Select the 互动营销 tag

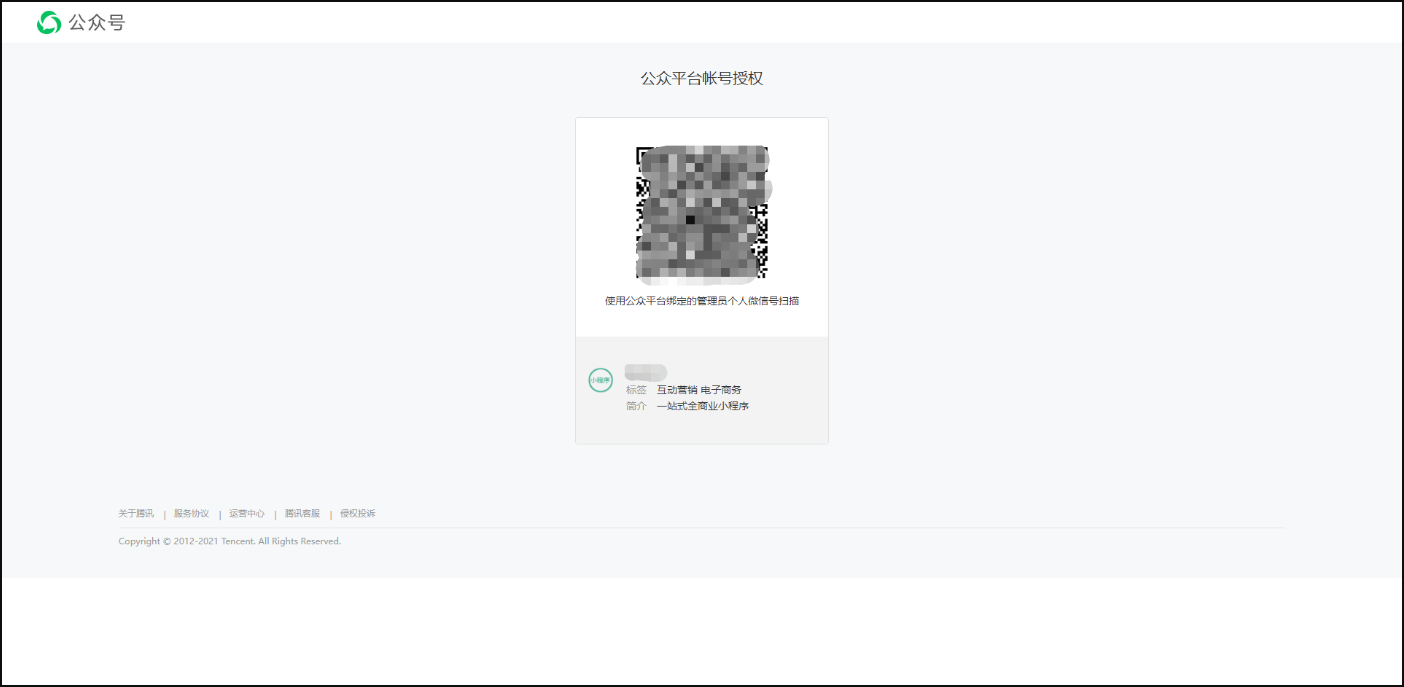[677, 390]
